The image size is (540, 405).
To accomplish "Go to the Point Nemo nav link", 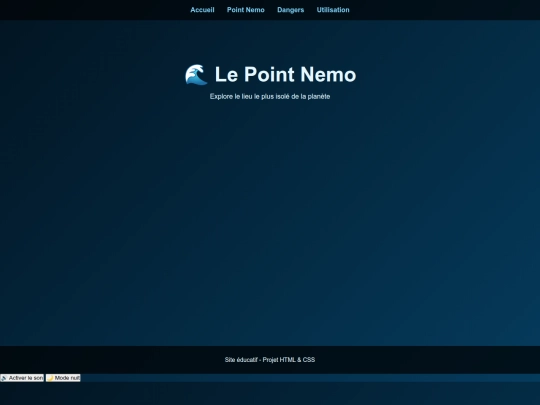I will click(246, 10).
